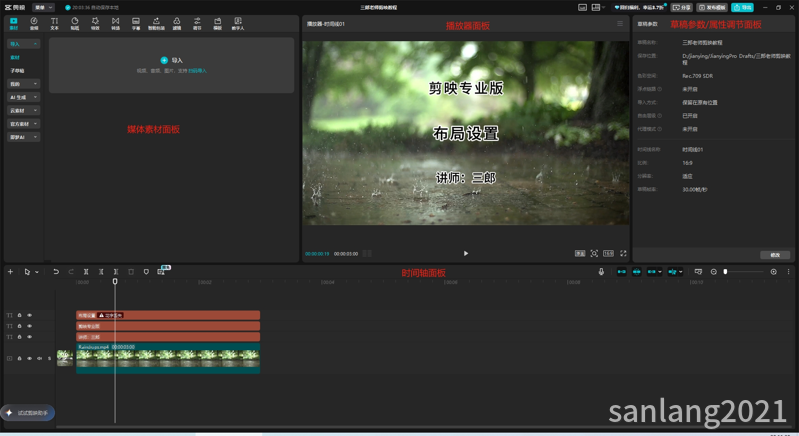The image size is (799, 436).
Task: Select 素材 in the import sidebar
Action: (15, 58)
